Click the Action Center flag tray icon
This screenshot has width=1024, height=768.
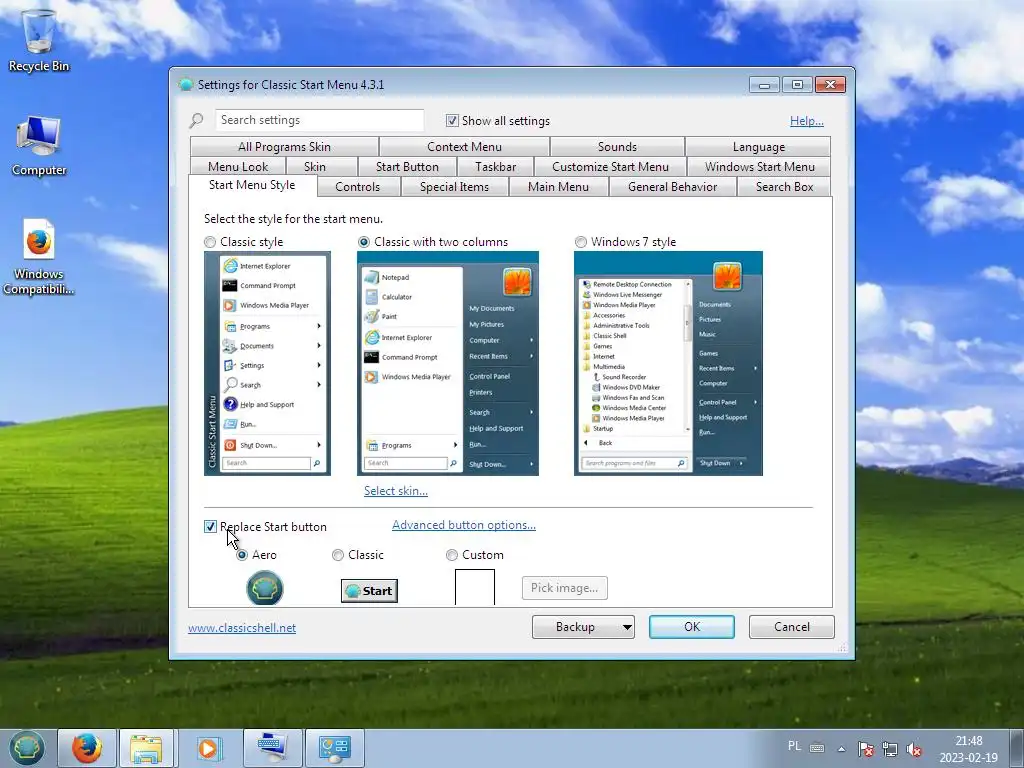866,749
